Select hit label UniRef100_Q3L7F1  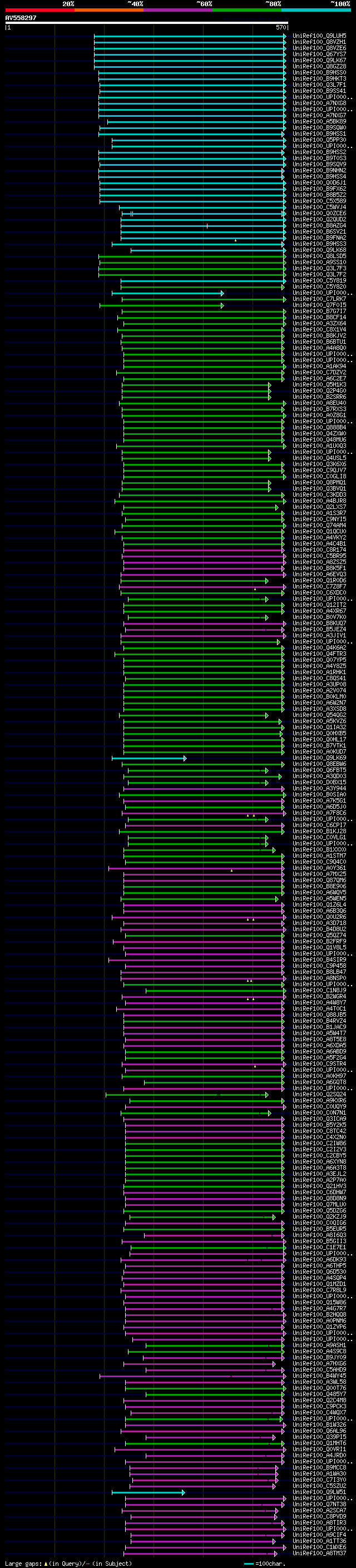(x=319, y=85)
